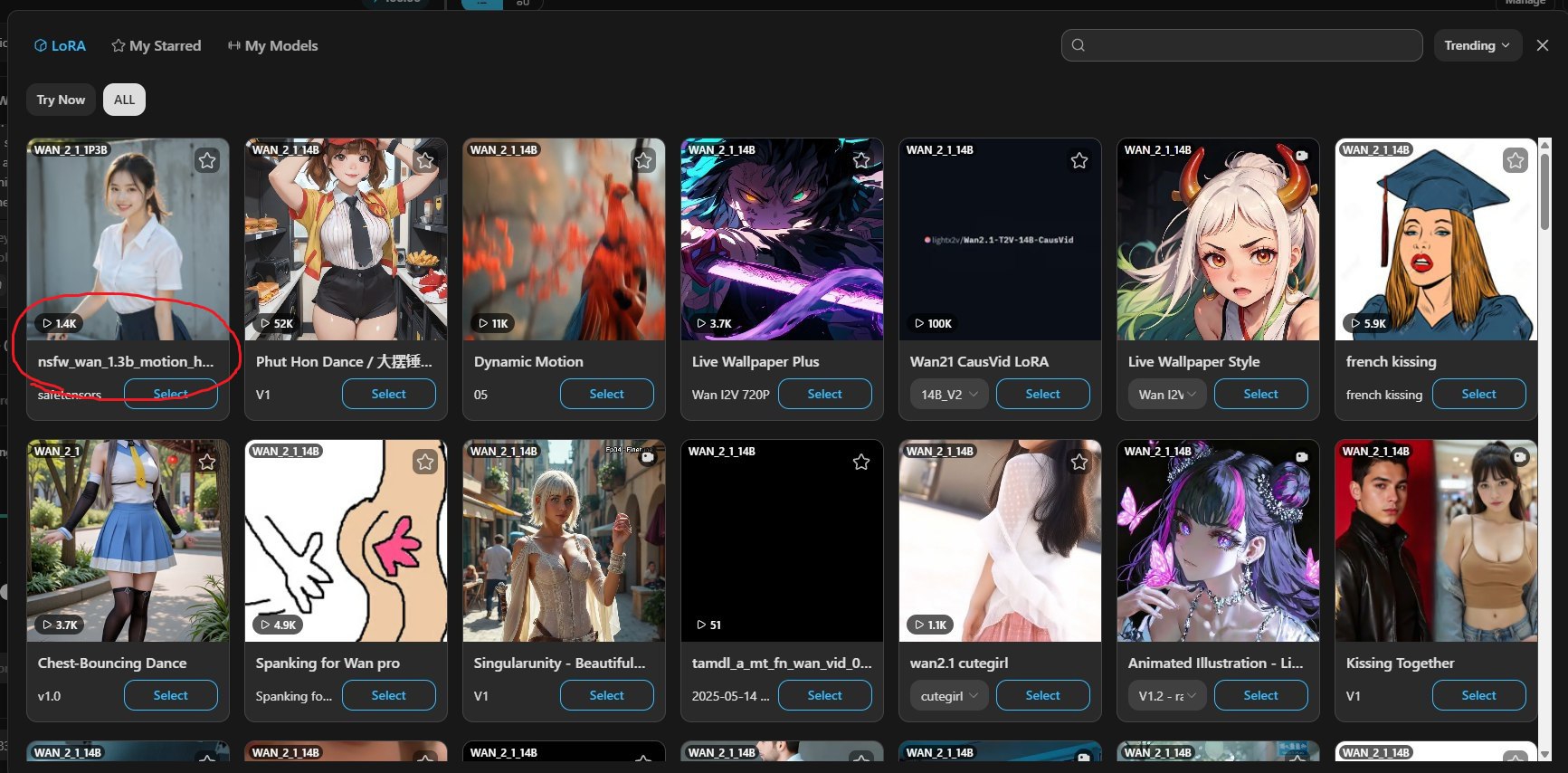Click the Kissing Together preview image

[x=1436, y=541]
